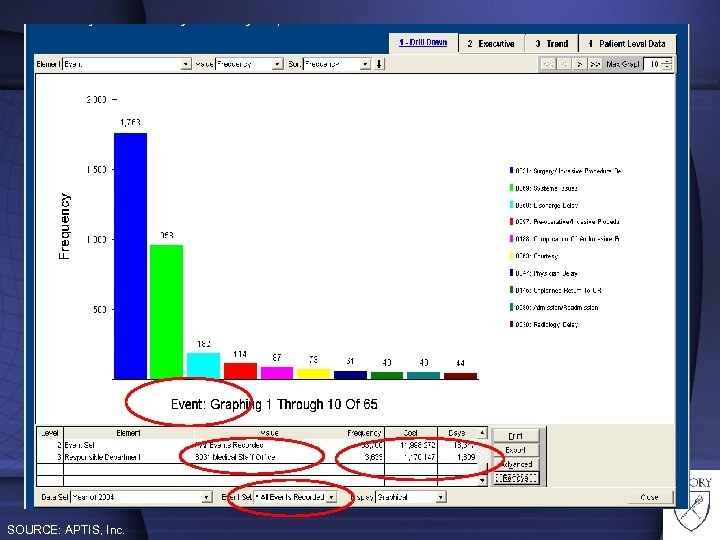Click cyan Discharge Delay legend swatch

511,205
